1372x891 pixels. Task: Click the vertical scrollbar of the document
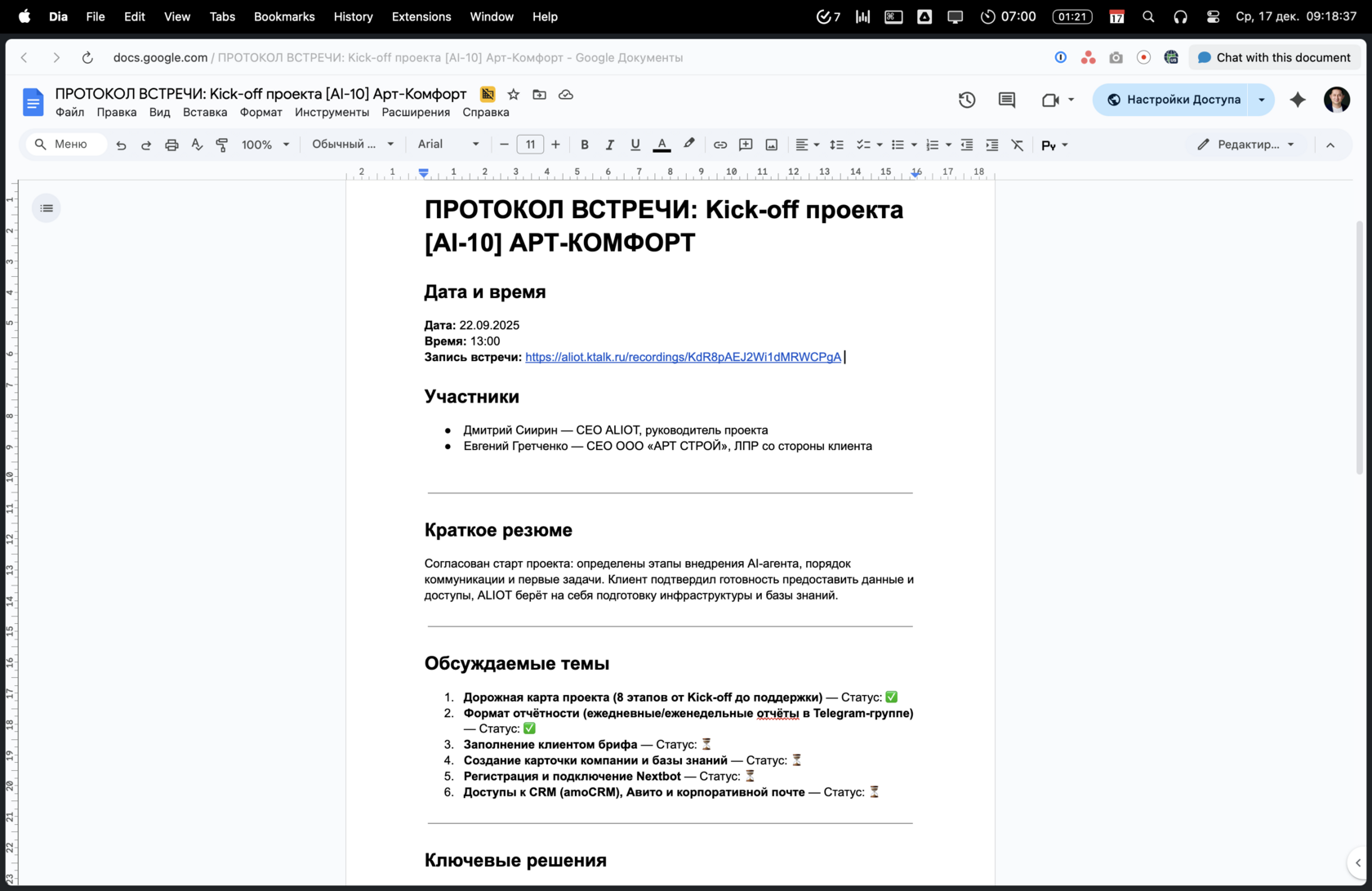(x=1359, y=347)
